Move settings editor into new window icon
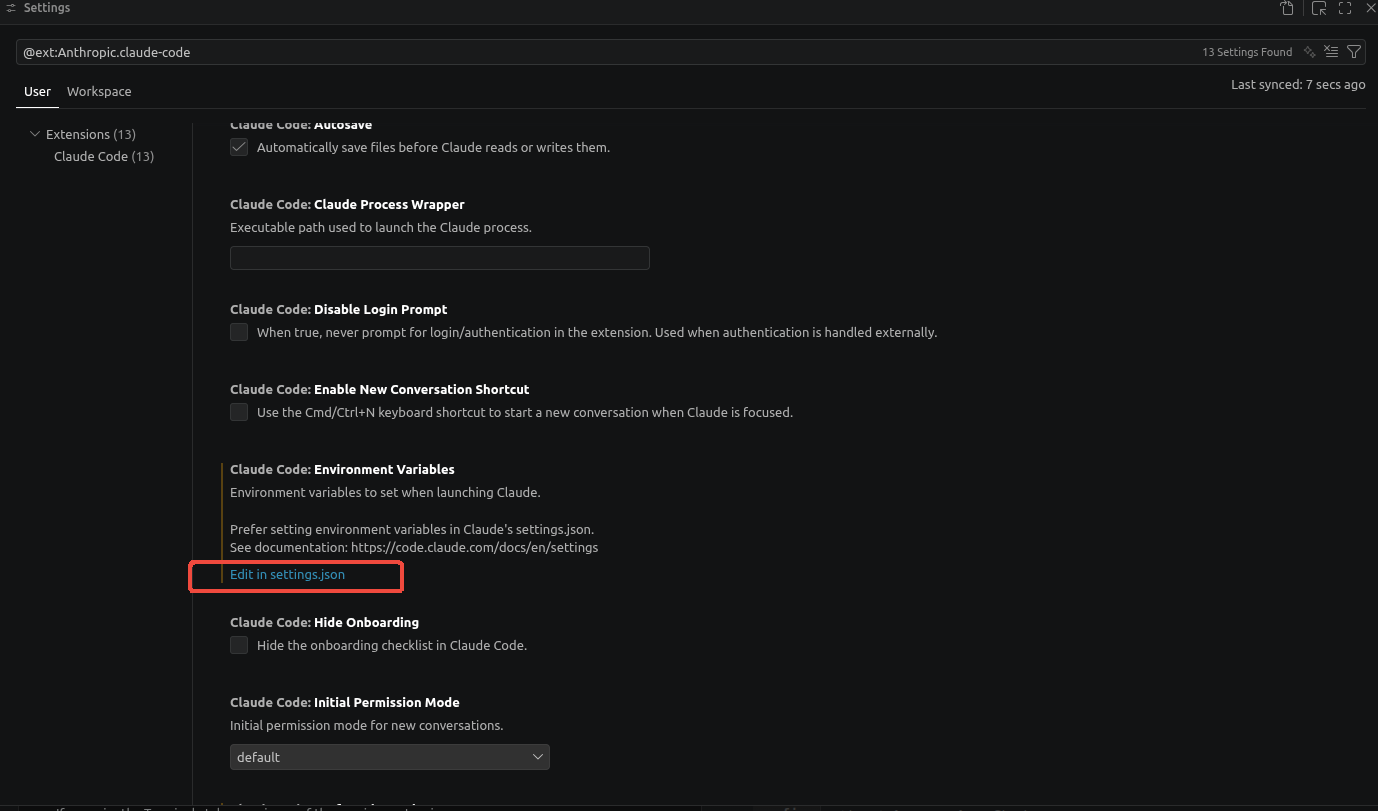Viewport: 1378px width, 811px height. point(1319,9)
